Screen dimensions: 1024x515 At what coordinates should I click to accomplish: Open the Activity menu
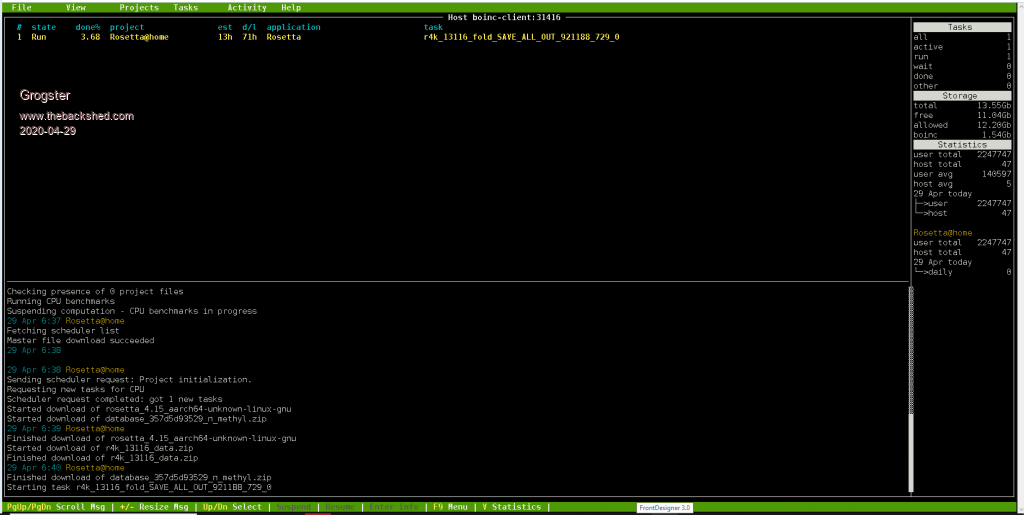246,7
